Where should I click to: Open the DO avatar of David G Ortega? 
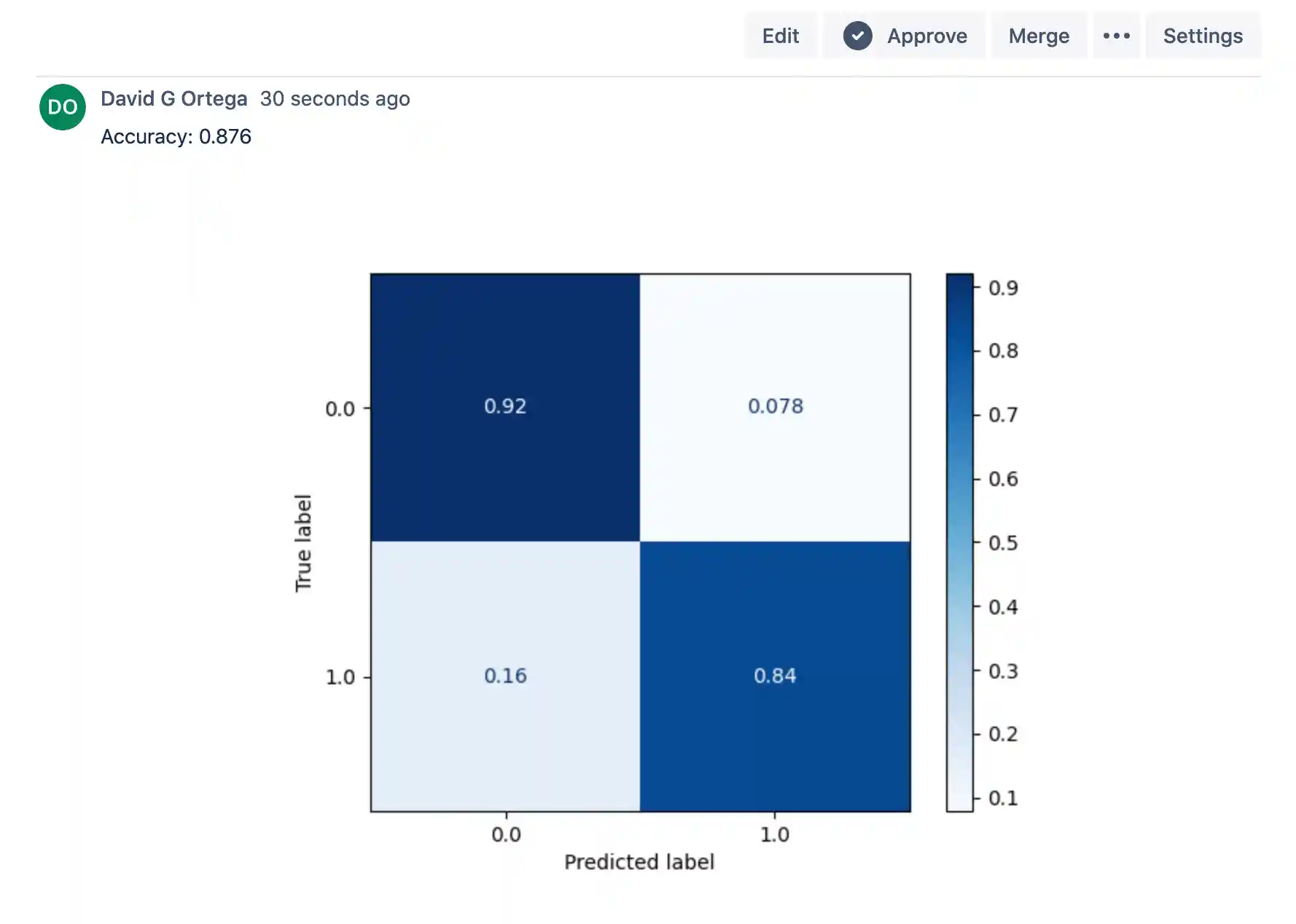coord(62,106)
